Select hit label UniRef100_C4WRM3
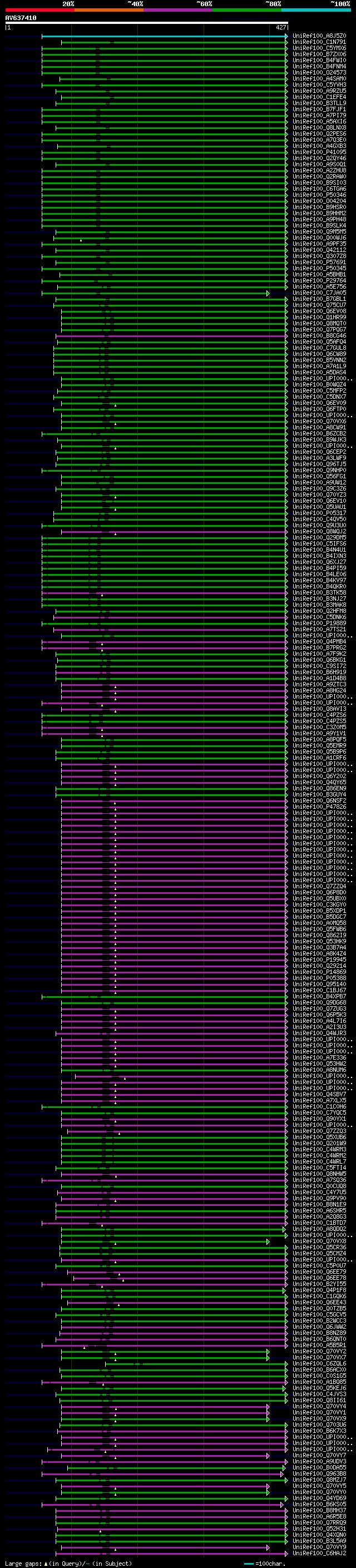The height and width of the screenshot is (1568, 356). (319, 1149)
